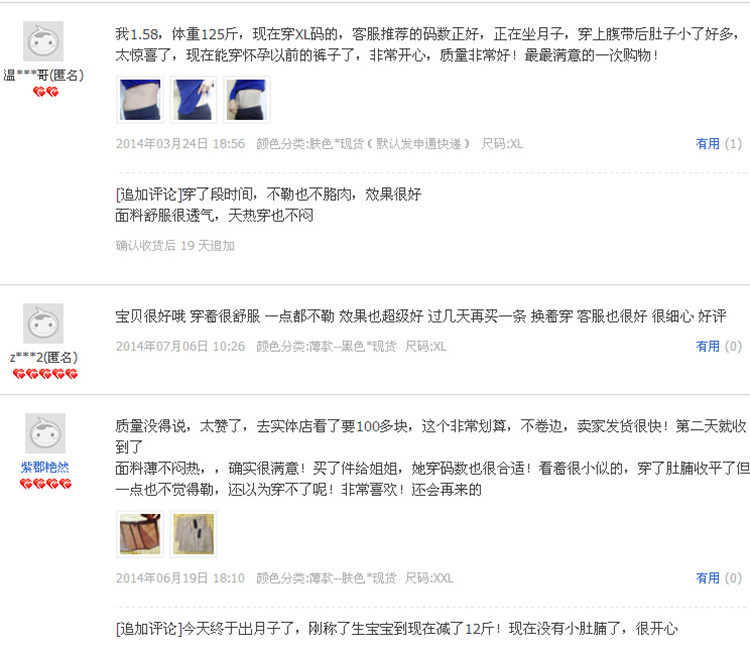Open first review photo showing bare belly

pos(140,99)
